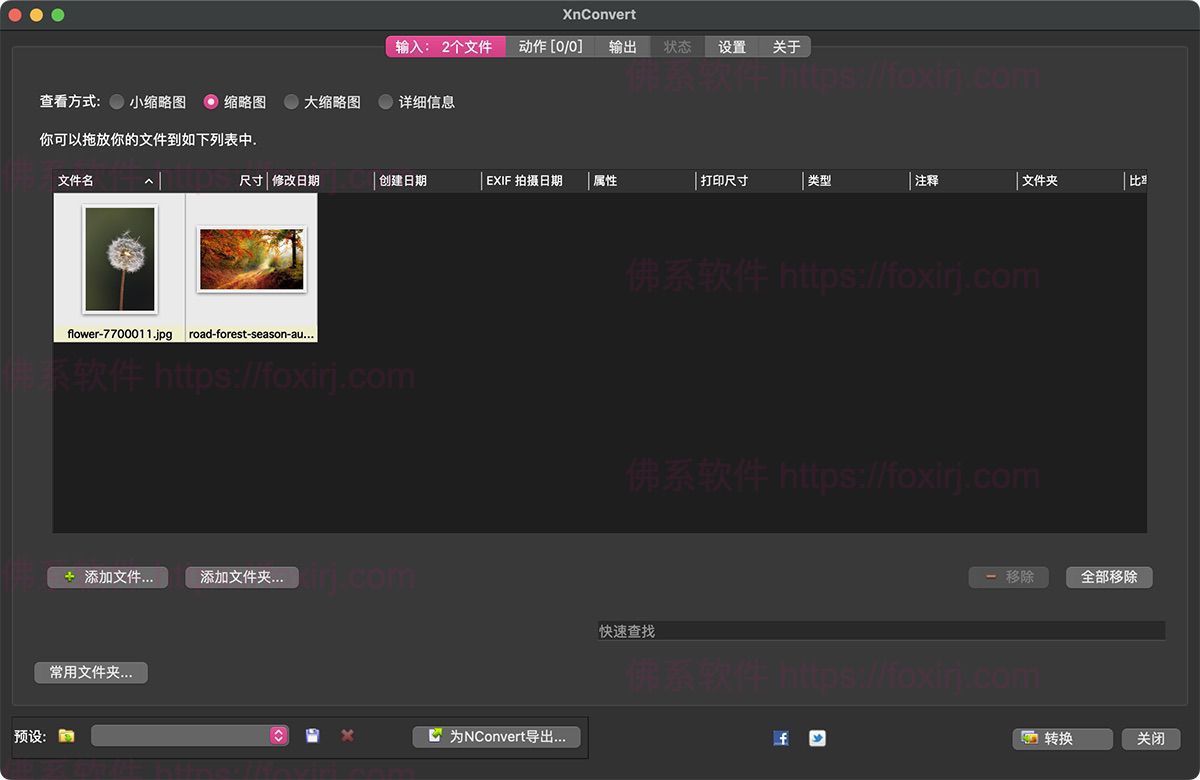Screen dimensions: 1200x780
Task: Click the Facebook share icon
Action: 781,737
